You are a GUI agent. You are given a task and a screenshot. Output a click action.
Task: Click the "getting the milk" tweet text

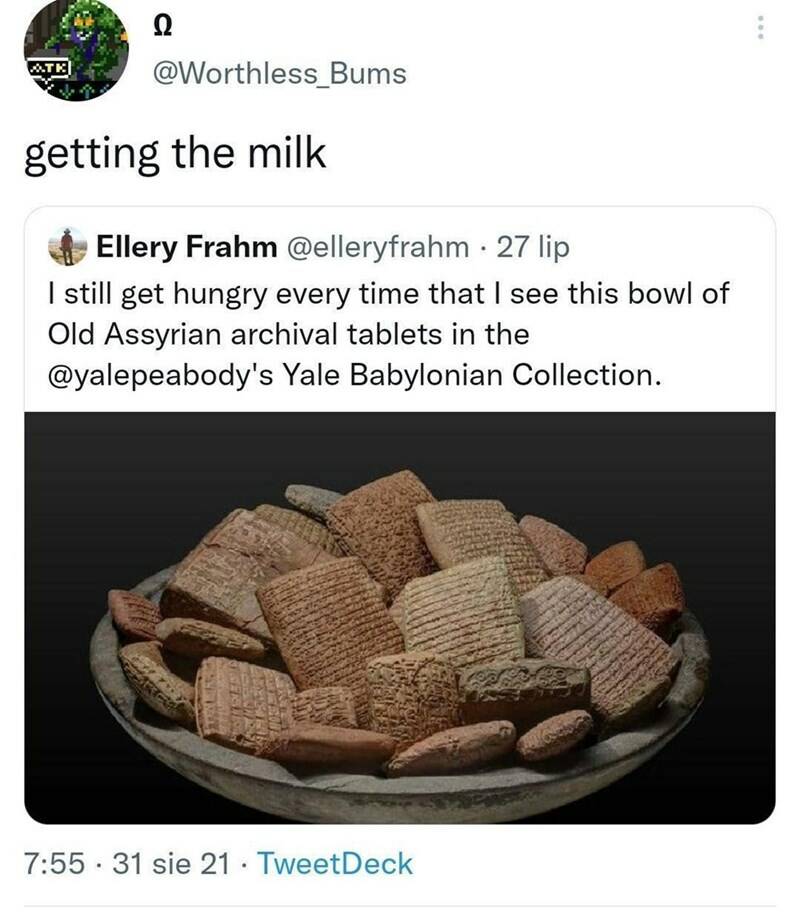point(174,155)
